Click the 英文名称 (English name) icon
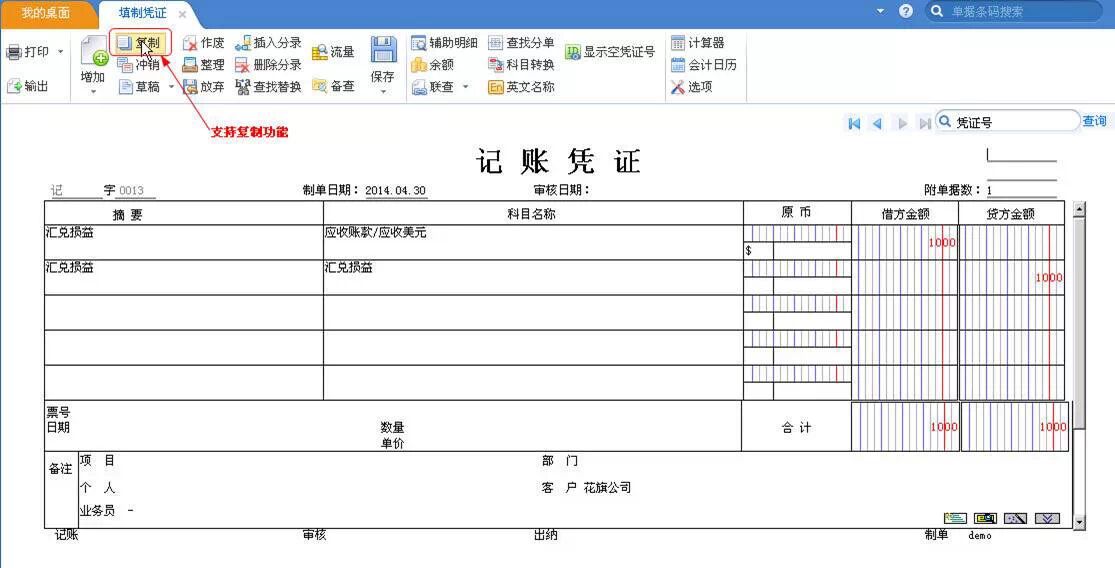Viewport: 1115px width, 568px height. [496, 87]
